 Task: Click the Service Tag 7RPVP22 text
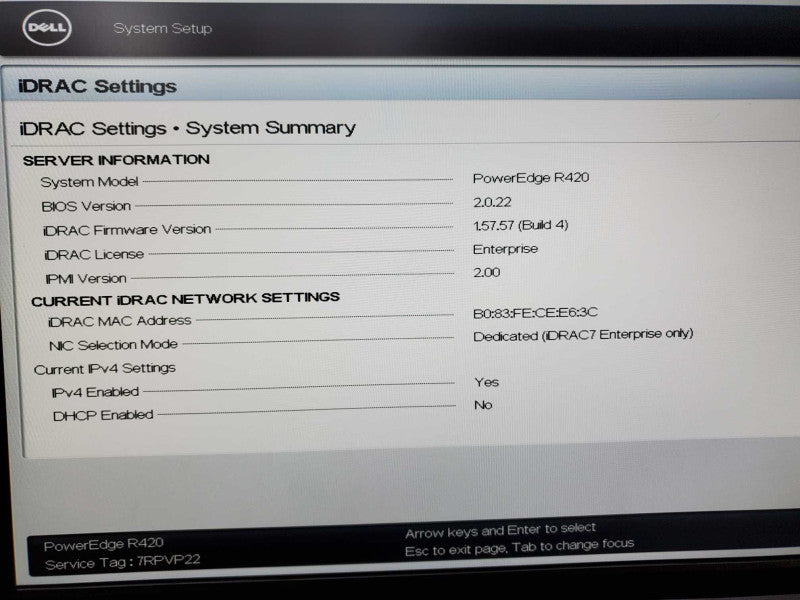[122, 562]
